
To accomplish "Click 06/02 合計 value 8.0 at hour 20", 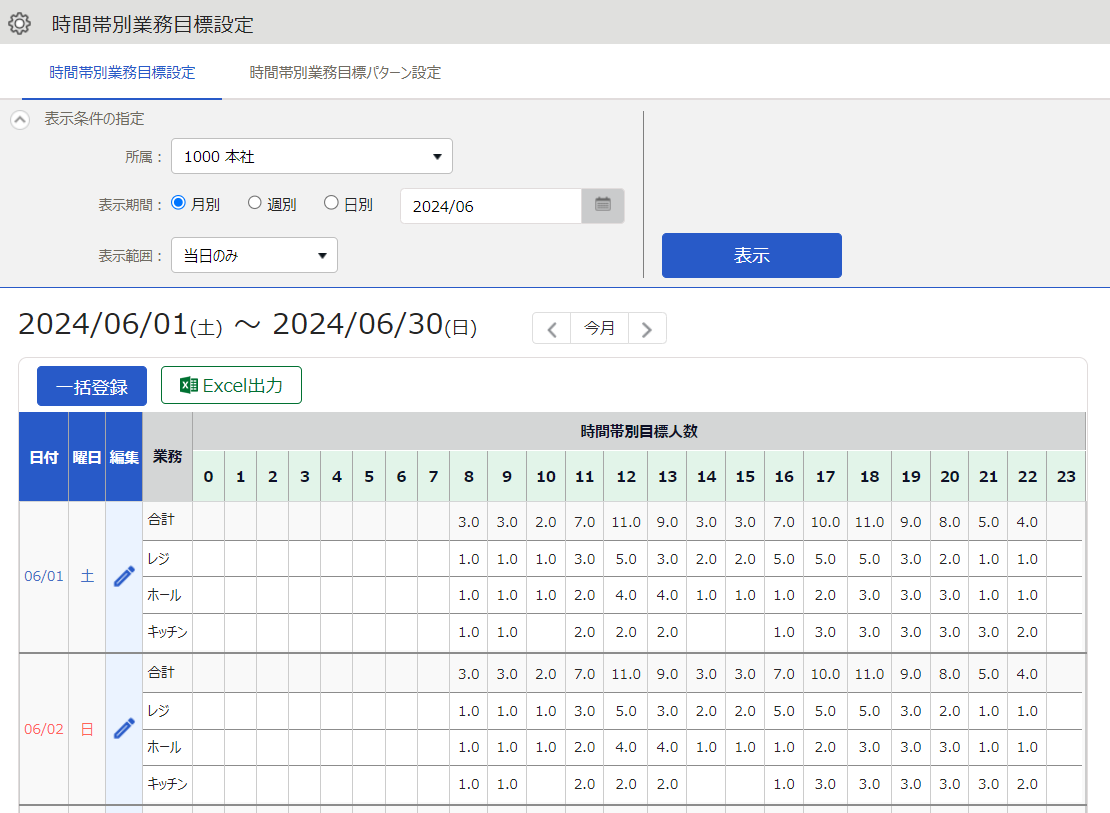I will point(949,674).
